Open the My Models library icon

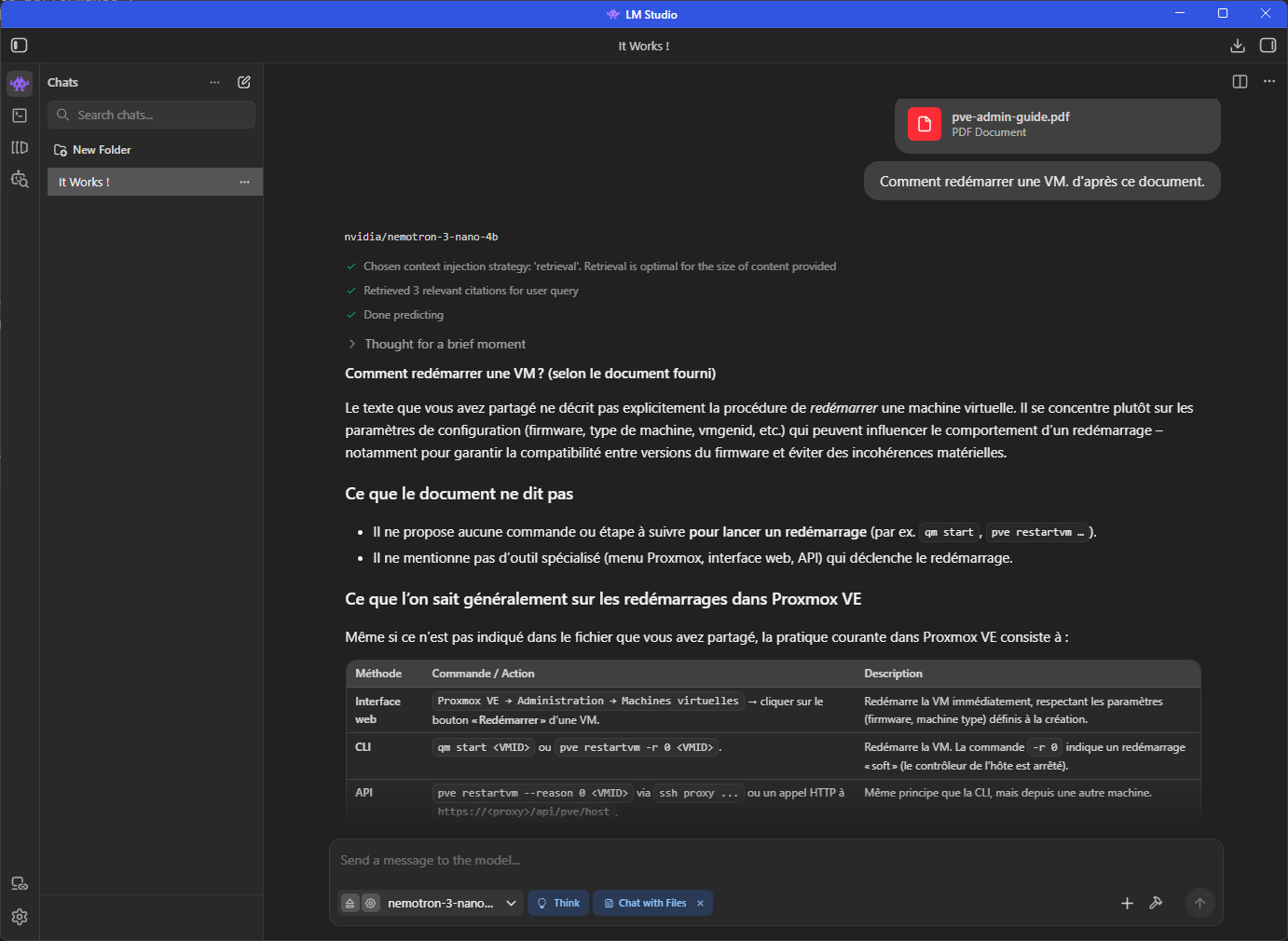pyautogui.click(x=20, y=147)
